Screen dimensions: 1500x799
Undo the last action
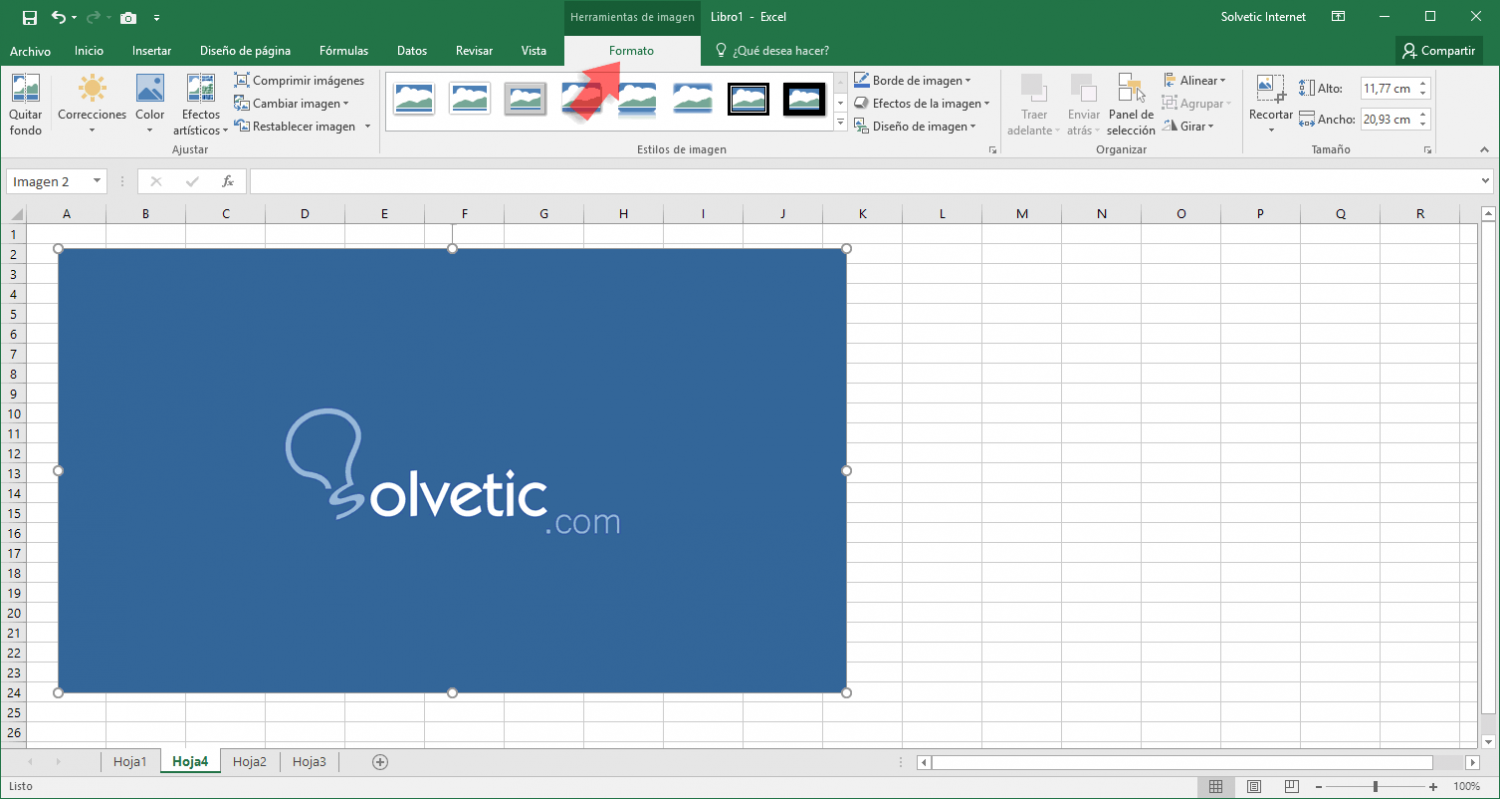tap(58, 17)
